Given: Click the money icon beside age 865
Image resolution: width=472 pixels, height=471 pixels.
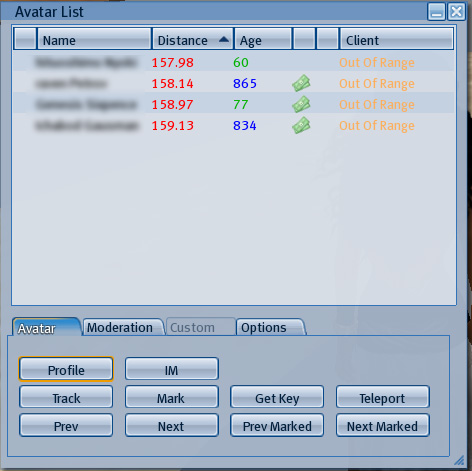Looking at the screenshot, I should (301, 83).
